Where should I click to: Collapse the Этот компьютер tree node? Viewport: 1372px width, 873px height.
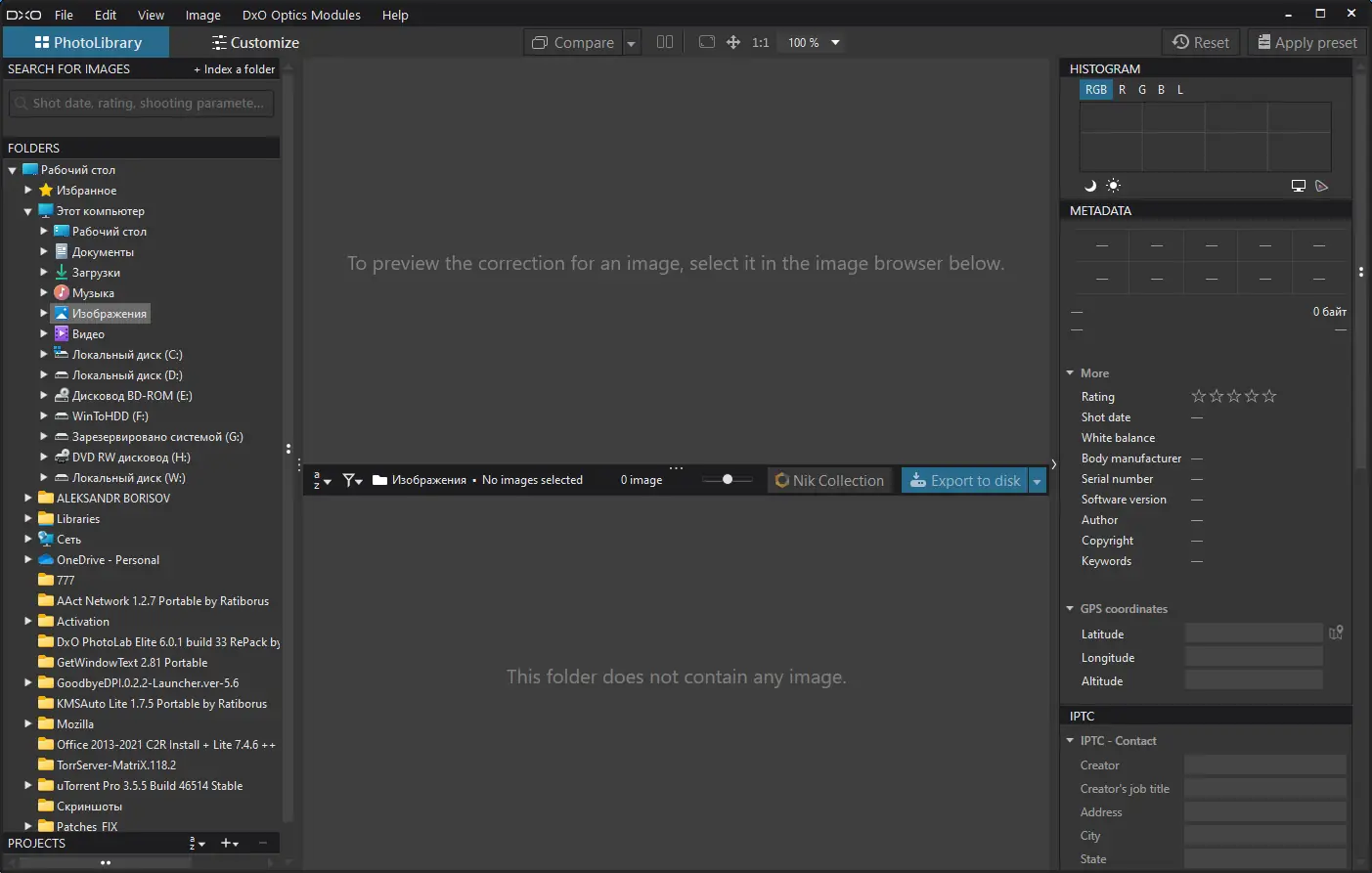click(x=28, y=211)
